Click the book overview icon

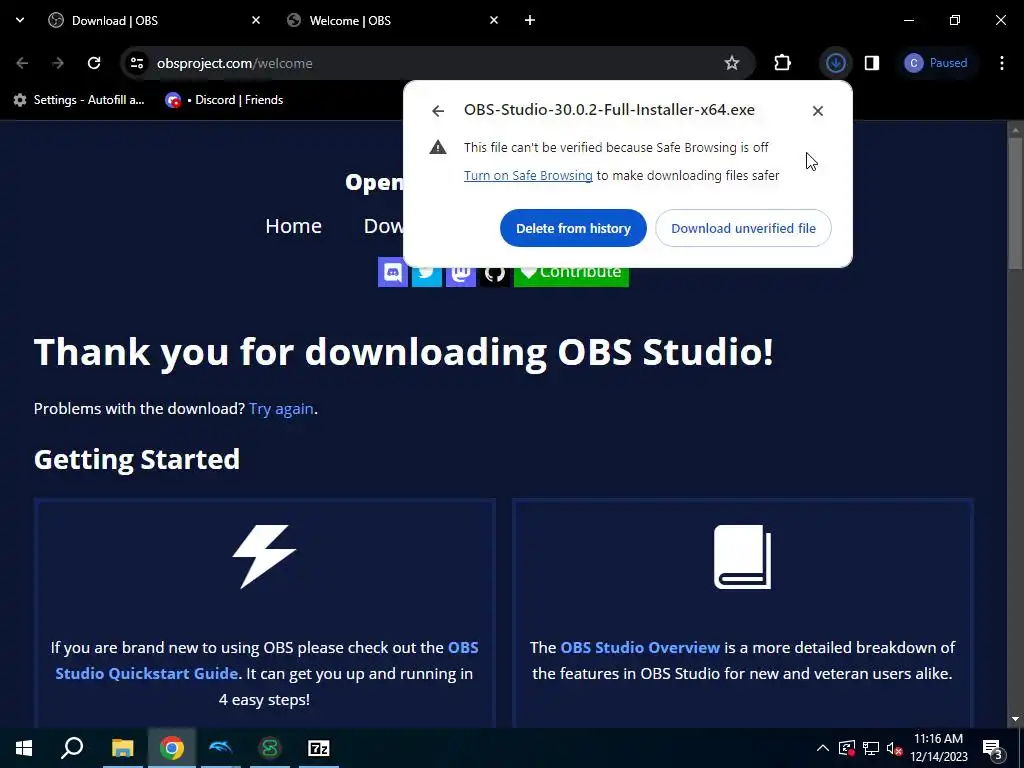click(743, 556)
